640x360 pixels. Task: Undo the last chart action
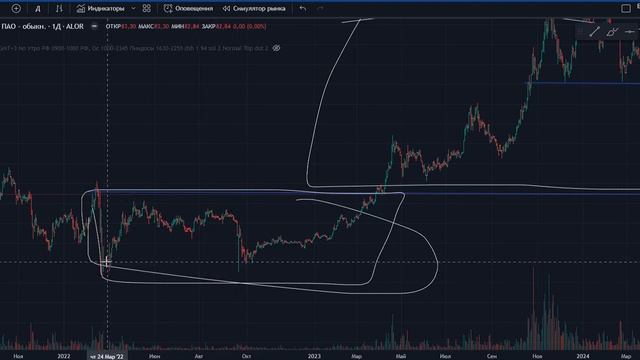[302, 8]
